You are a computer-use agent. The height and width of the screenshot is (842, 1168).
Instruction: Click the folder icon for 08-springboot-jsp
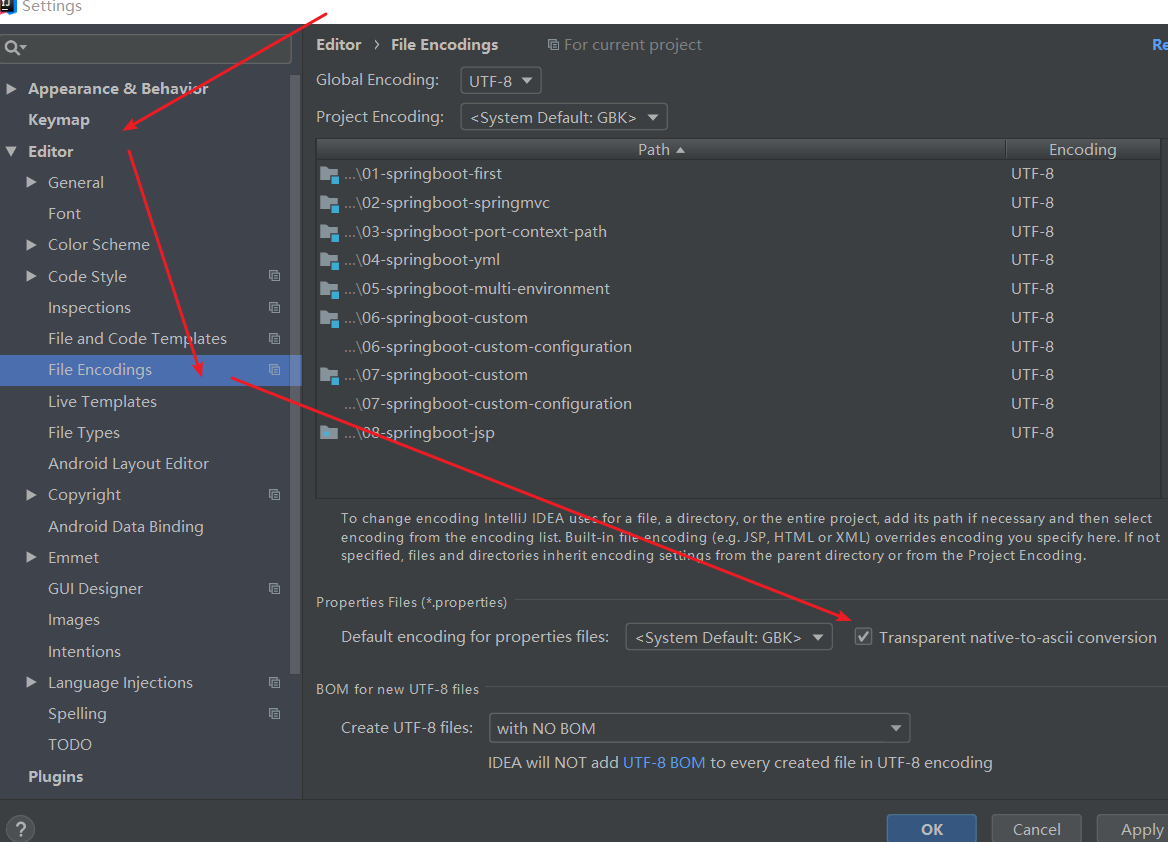click(329, 433)
